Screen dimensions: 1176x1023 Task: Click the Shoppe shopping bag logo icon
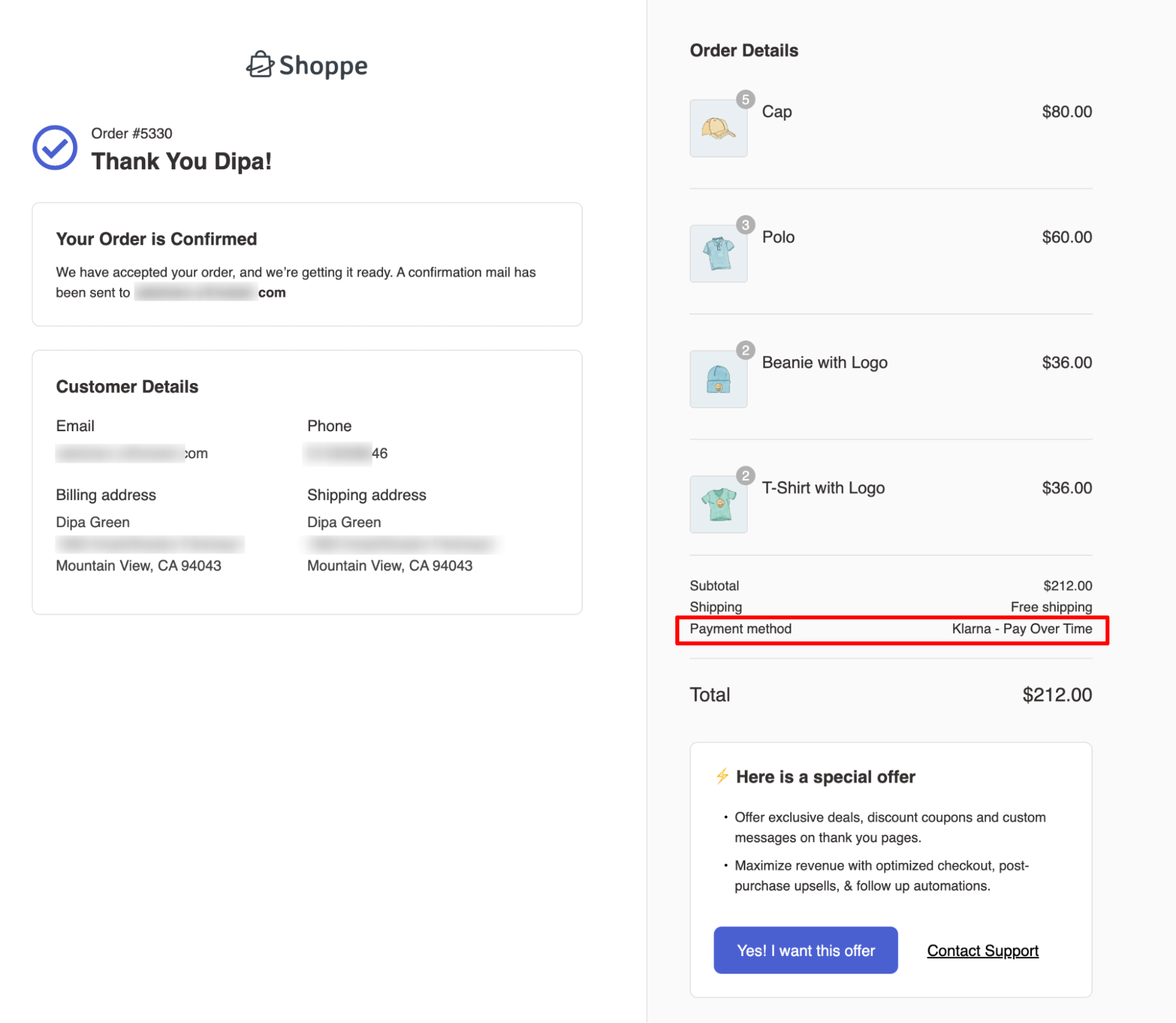pyautogui.click(x=261, y=65)
